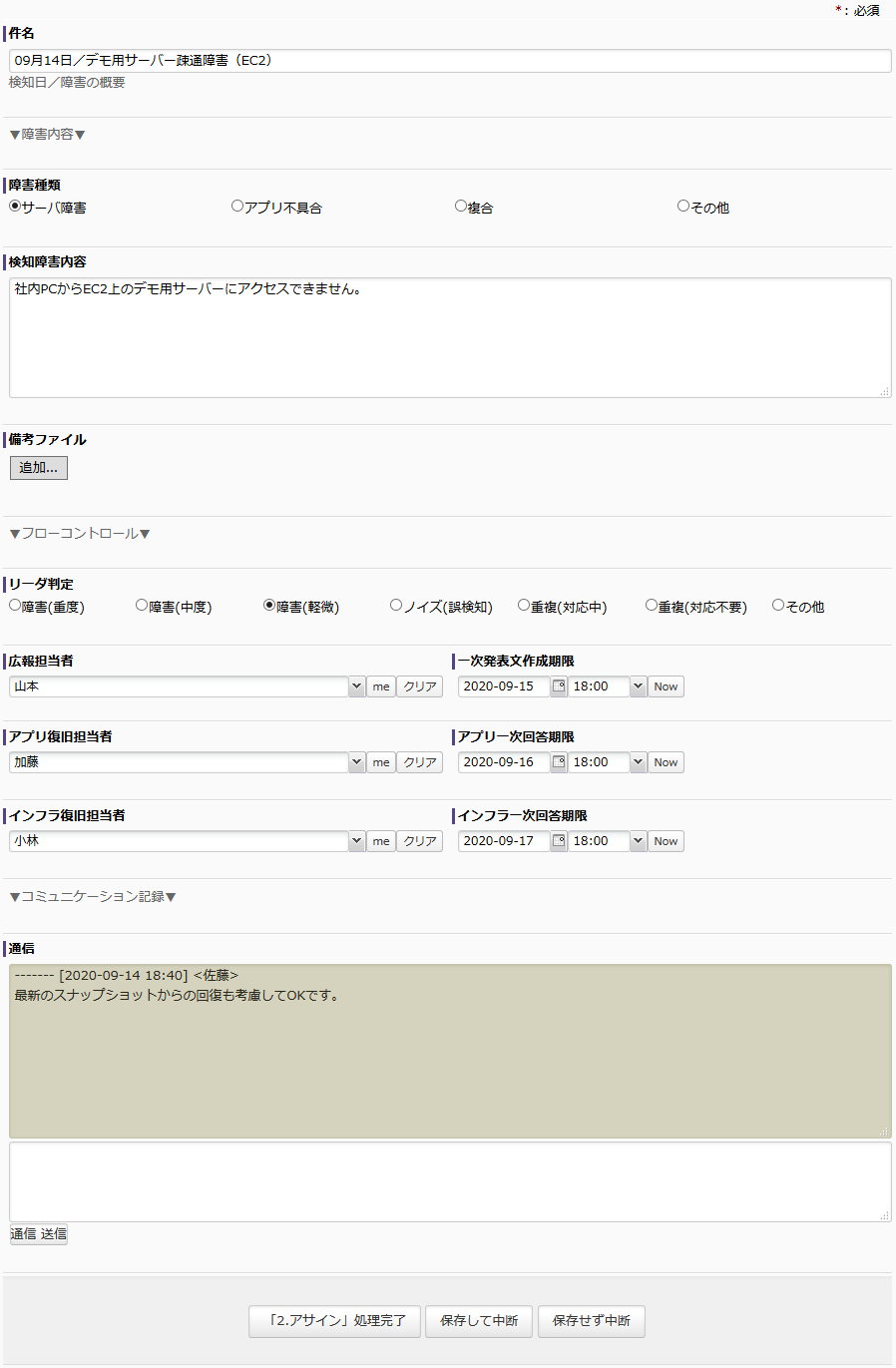Collapse the ▼障害内容▼ section header
Image resolution: width=896 pixels, height=1368 pixels.
click(x=47, y=135)
